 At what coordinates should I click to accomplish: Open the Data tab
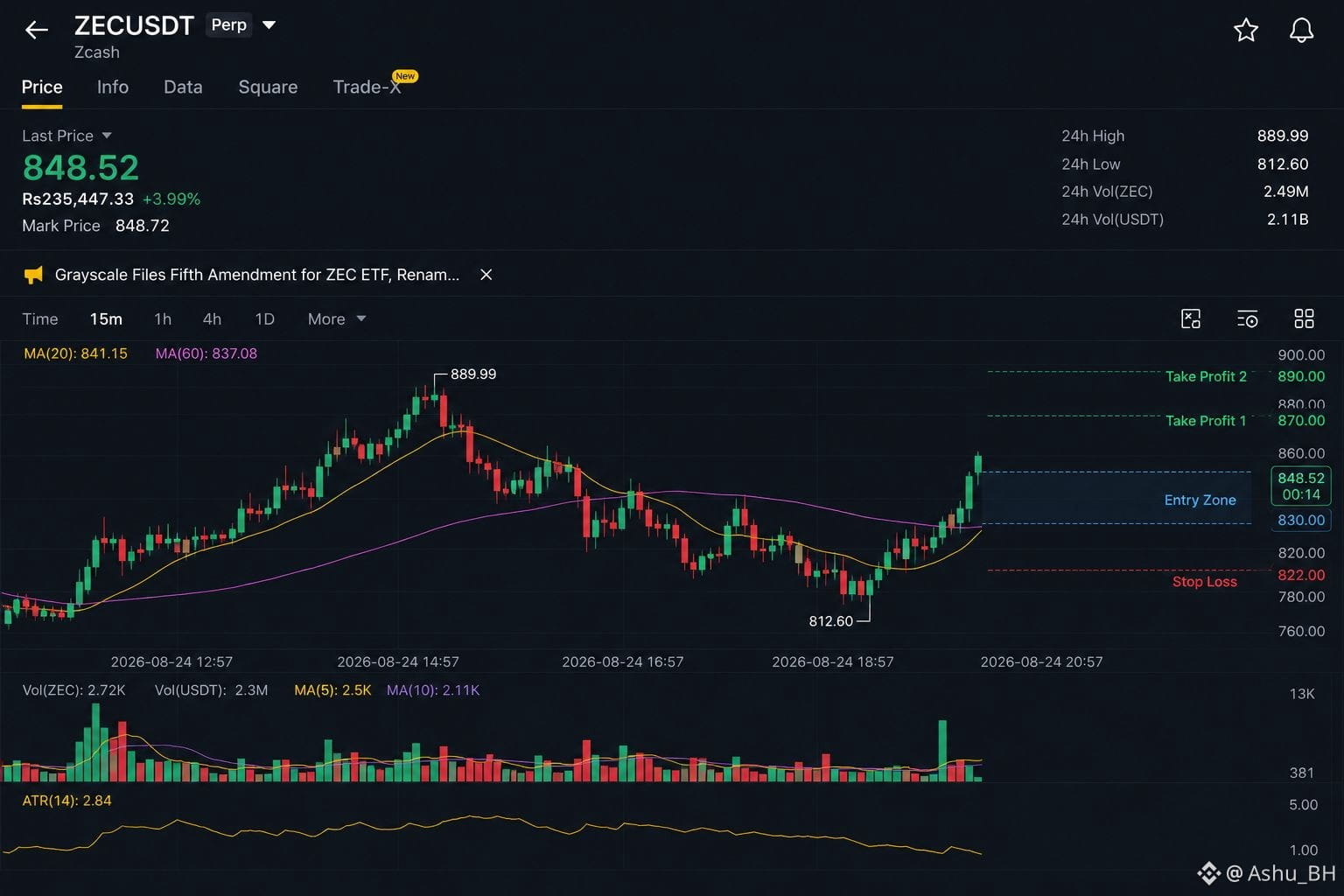tap(183, 87)
